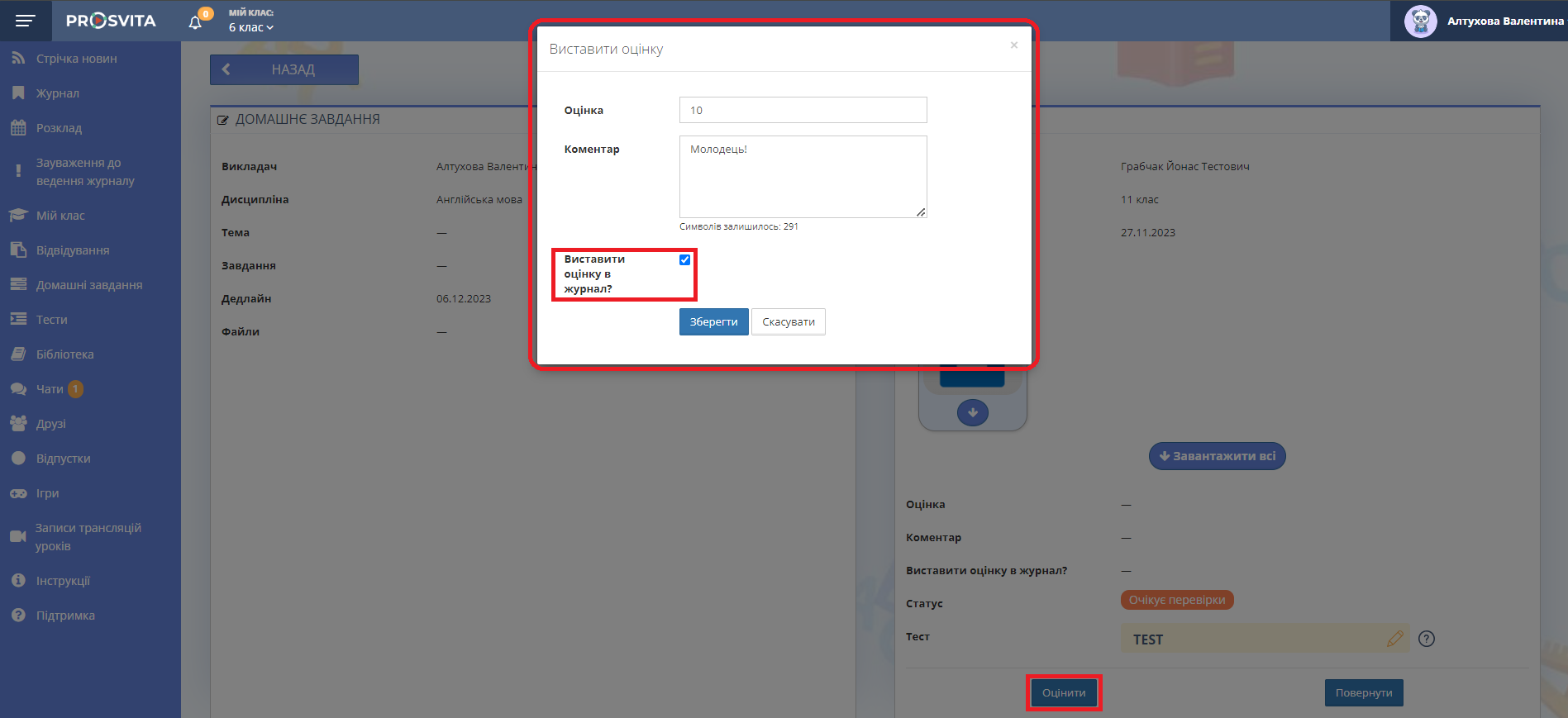Click the round download arrow icon
The height and width of the screenshot is (718, 1568).
click(x=972, y=412)
